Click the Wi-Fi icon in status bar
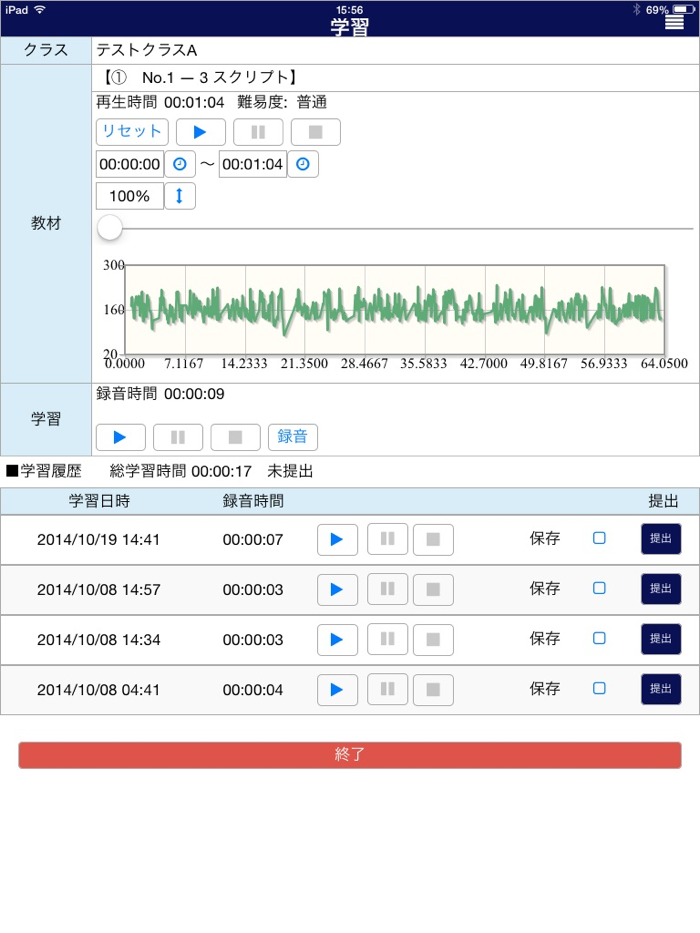This screenshot has width=700, height=933. coord(40,10)
